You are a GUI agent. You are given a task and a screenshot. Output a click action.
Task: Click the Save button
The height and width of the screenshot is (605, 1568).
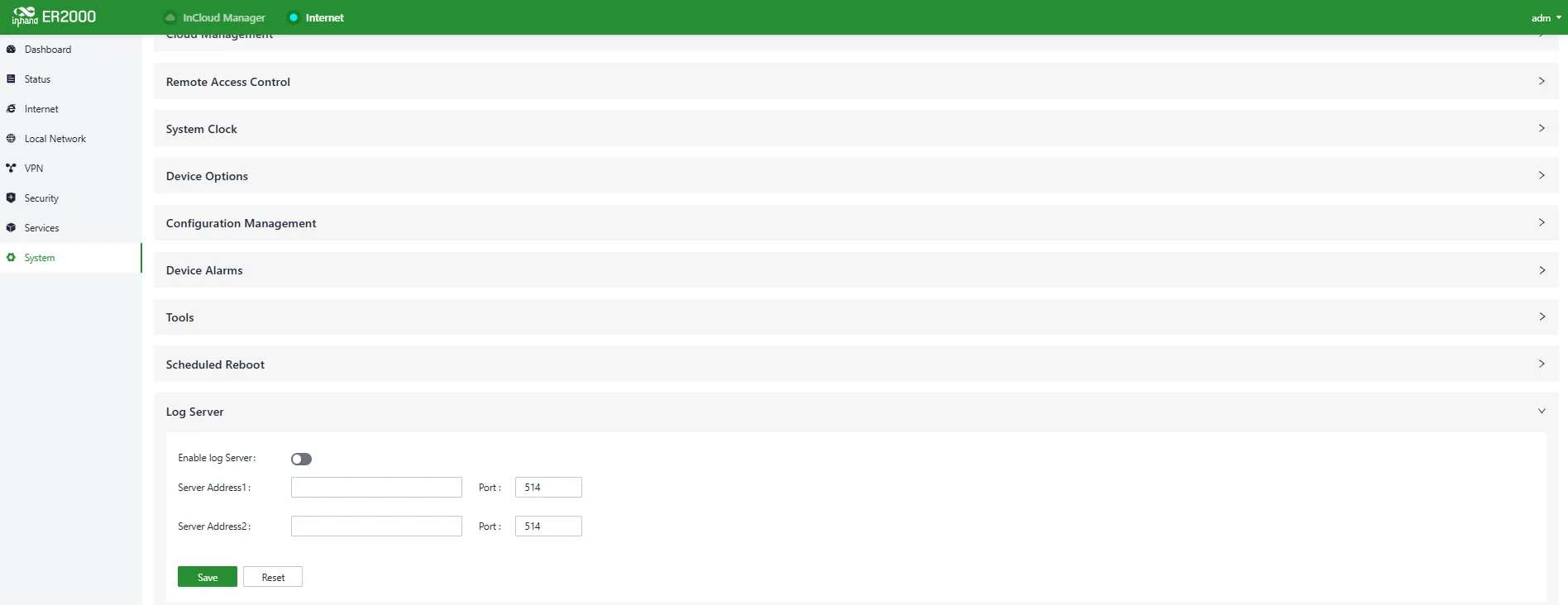point(208,577)
